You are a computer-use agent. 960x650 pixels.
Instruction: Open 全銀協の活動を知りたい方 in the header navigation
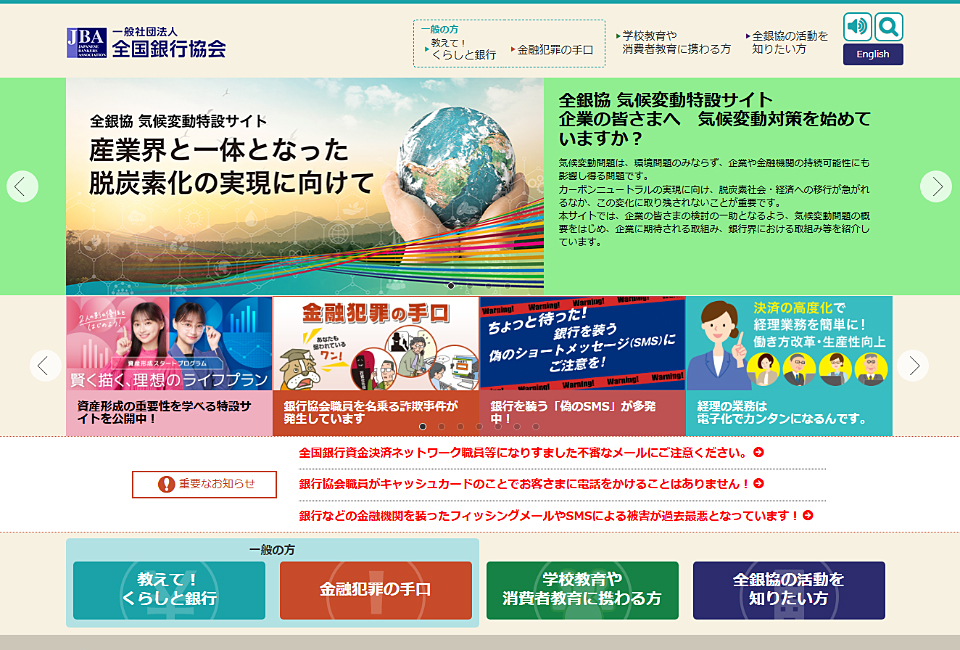[787, 42]
